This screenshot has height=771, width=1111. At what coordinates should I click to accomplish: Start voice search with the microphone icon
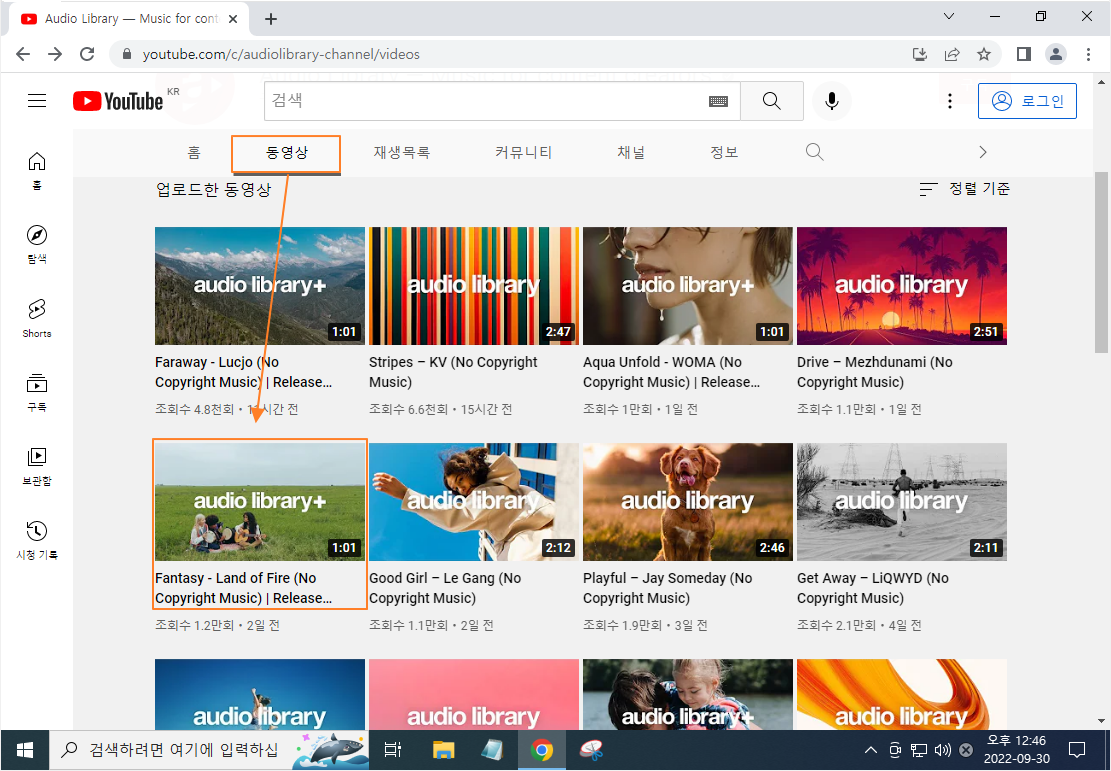coord(832,101)
